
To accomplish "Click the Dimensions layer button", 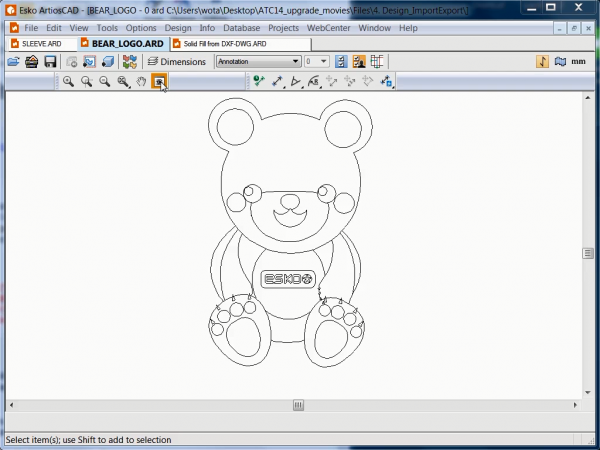I will click(x=183, y=62).
